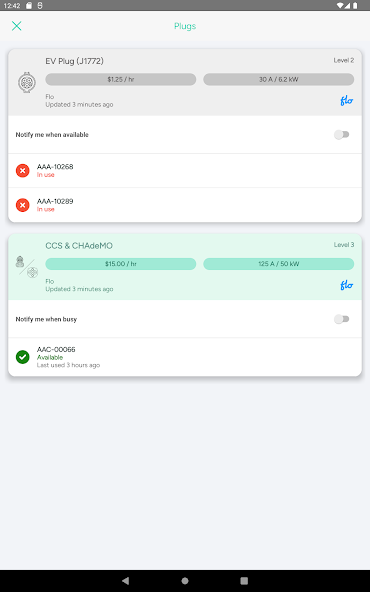Open Flo logo on CCS & CHAdeMO card

point(346,285)
